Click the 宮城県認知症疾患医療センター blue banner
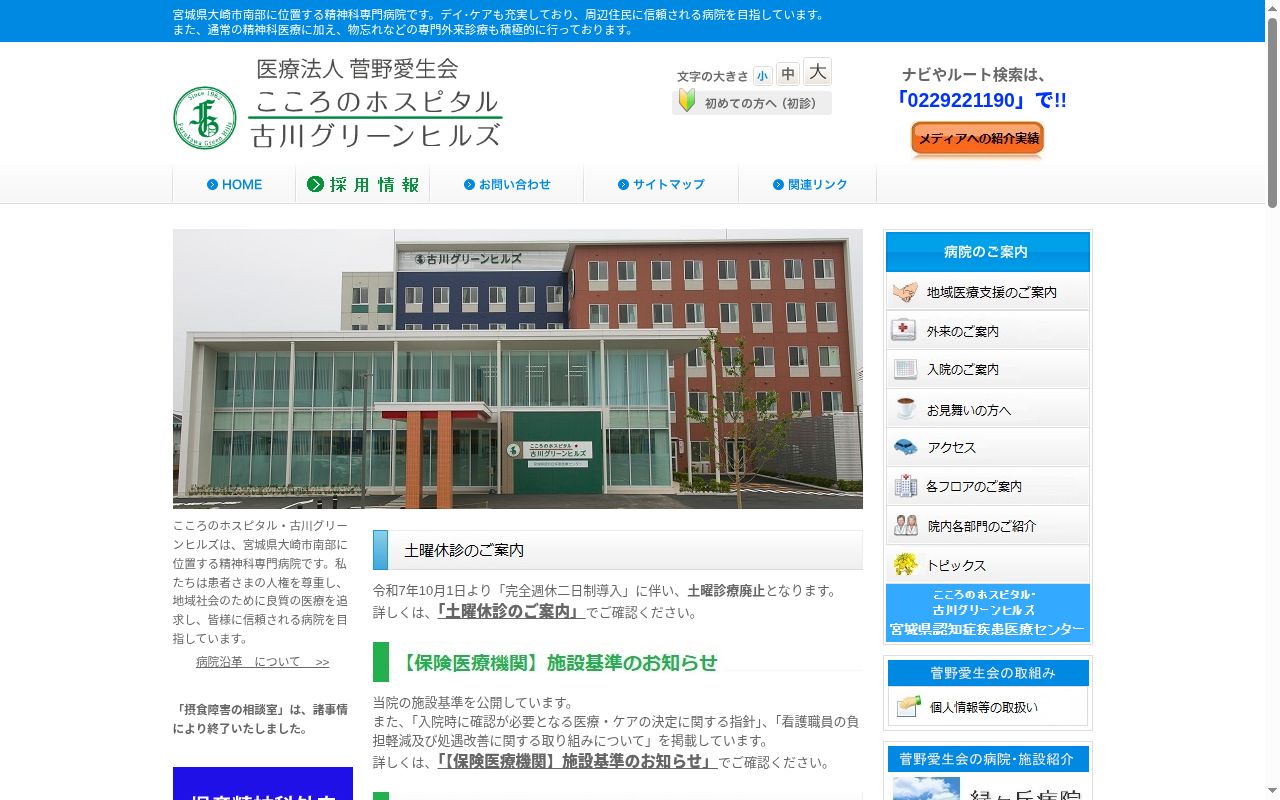1280x800 pixels. (988, 613)
